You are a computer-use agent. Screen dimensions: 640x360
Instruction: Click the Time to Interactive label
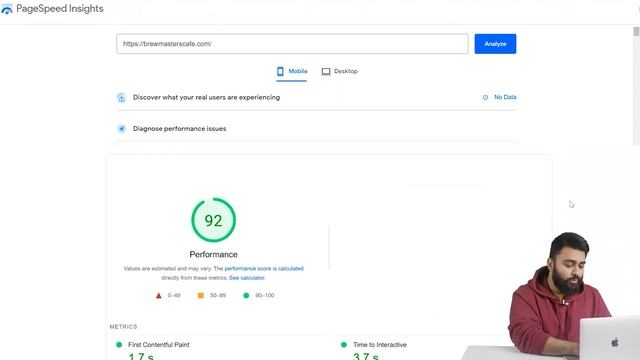coord(380,344)
